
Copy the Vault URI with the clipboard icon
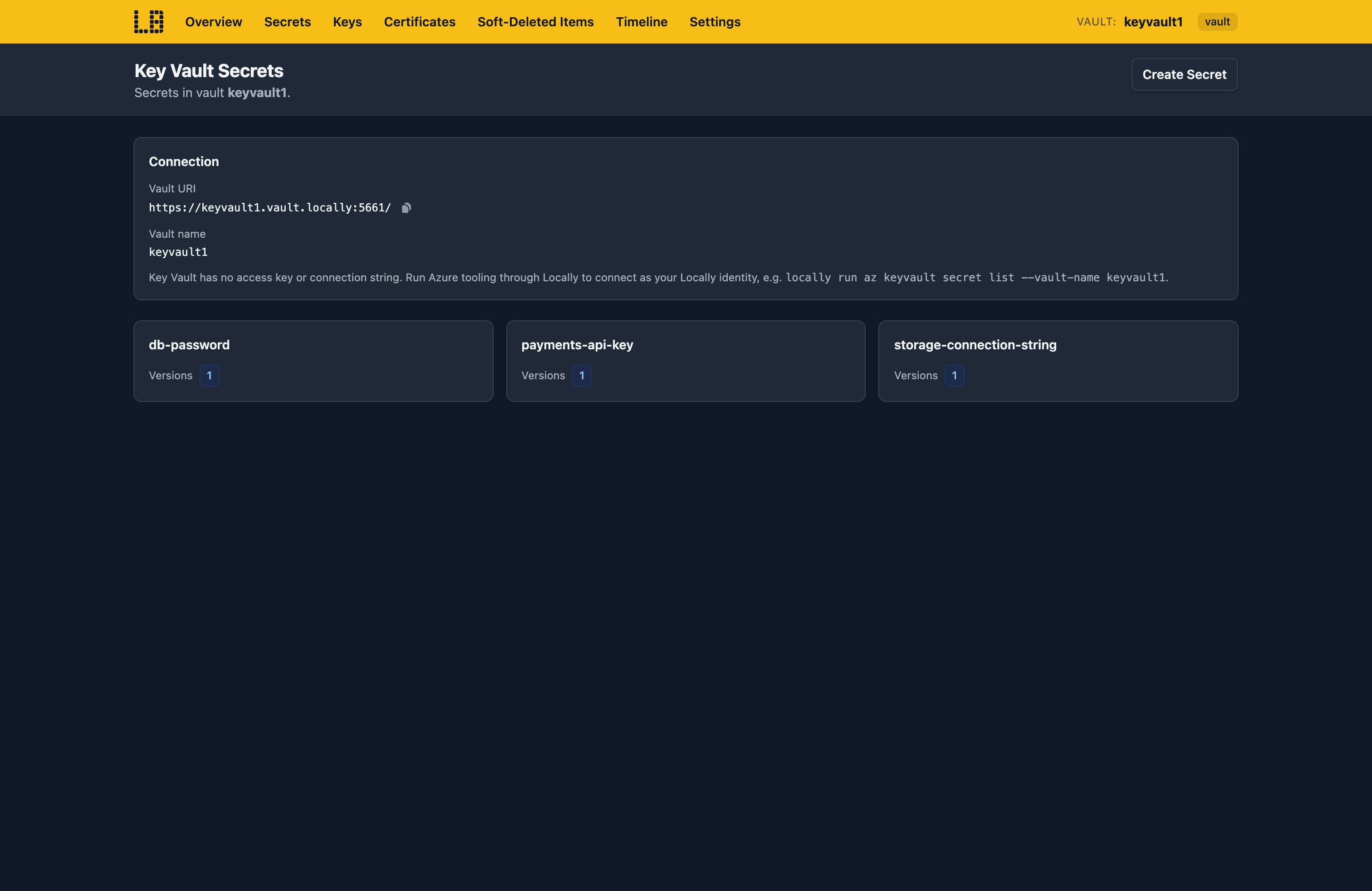coord(407,207)
